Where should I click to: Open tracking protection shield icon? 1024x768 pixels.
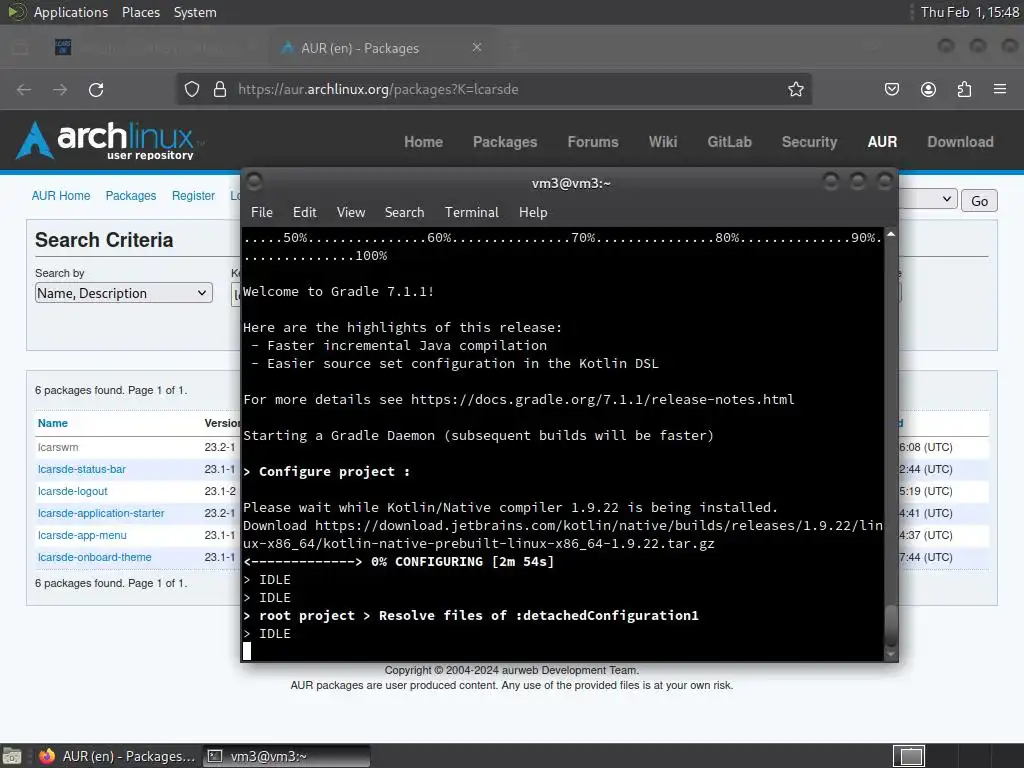[191, 89]
